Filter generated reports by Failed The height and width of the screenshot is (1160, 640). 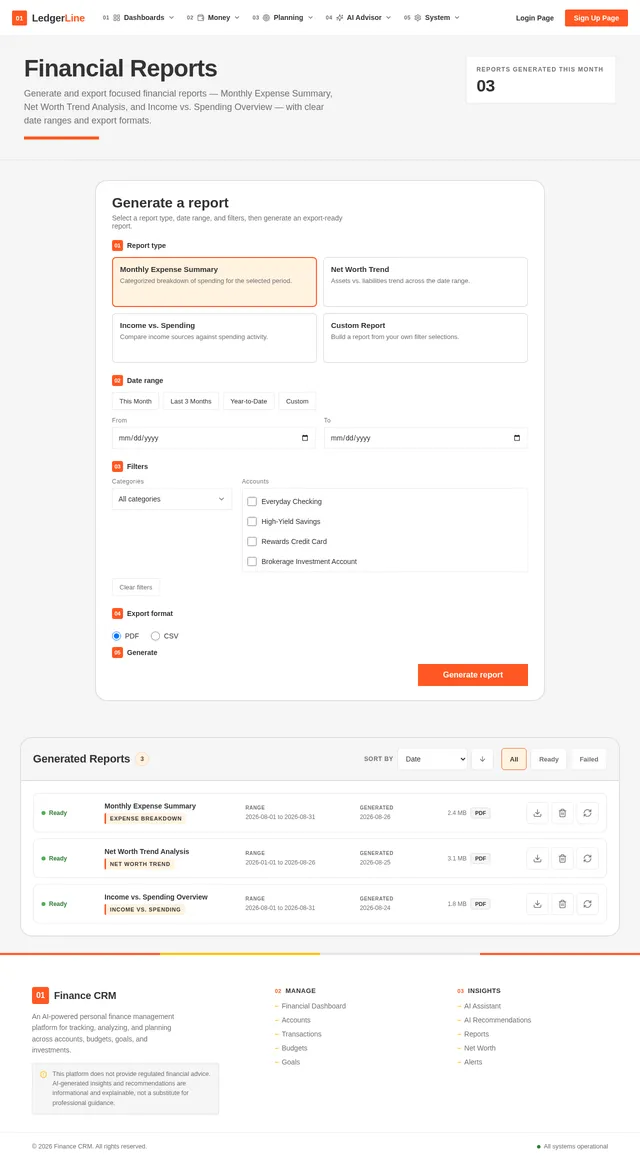589,759
